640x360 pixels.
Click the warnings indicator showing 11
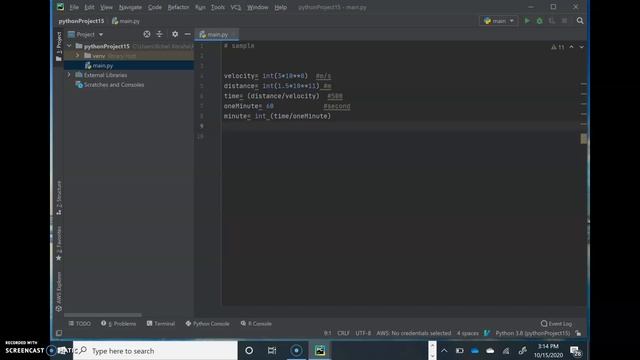tap(558, 47)
